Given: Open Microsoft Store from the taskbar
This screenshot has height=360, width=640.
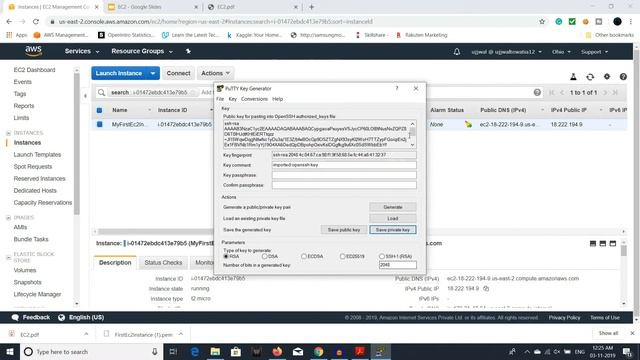Looking at the screenshot, I should (236, 351).
